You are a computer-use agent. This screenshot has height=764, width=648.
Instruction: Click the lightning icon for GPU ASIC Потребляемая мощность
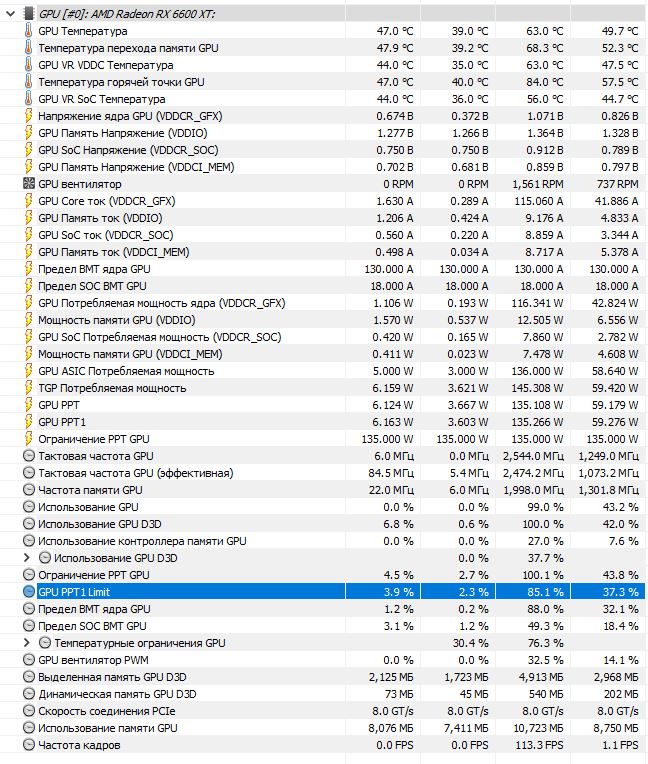29,371
